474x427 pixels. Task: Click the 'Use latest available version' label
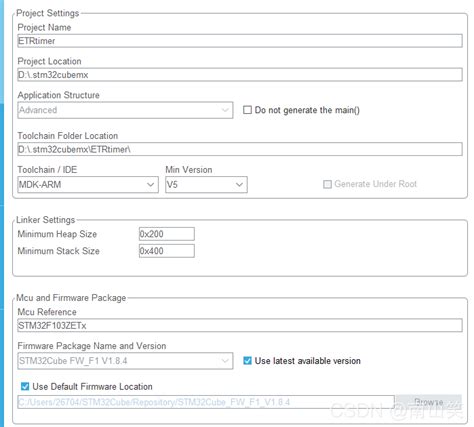tap(307, 361)
